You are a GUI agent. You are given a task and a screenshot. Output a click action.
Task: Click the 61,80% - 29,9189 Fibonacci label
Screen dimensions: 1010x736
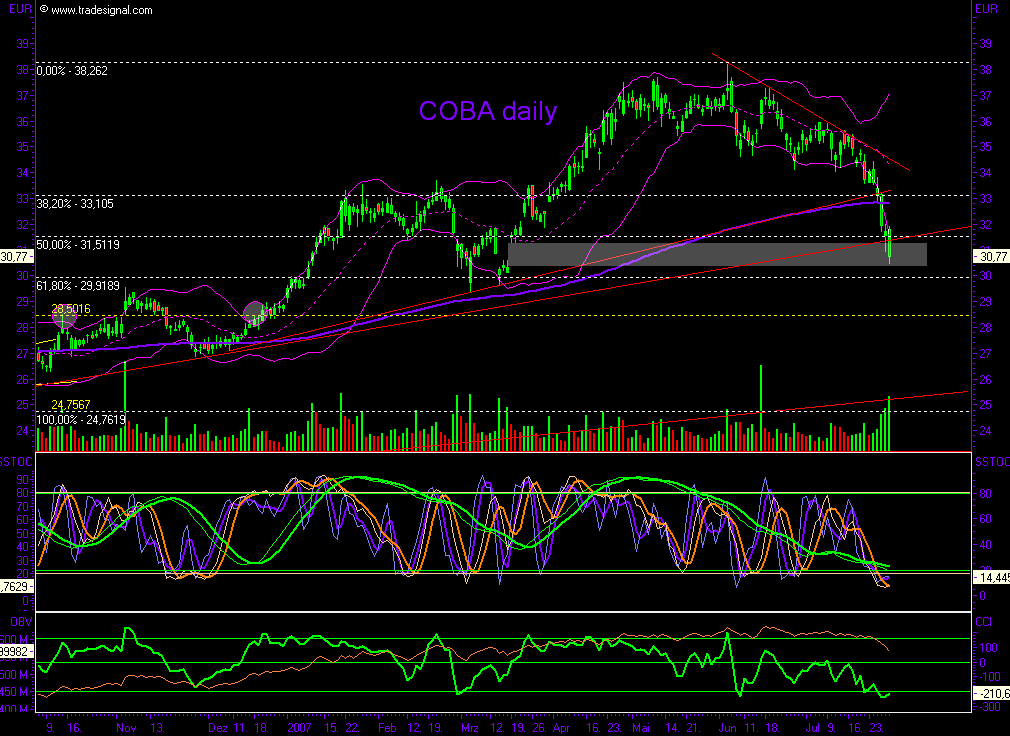[78, 286]
